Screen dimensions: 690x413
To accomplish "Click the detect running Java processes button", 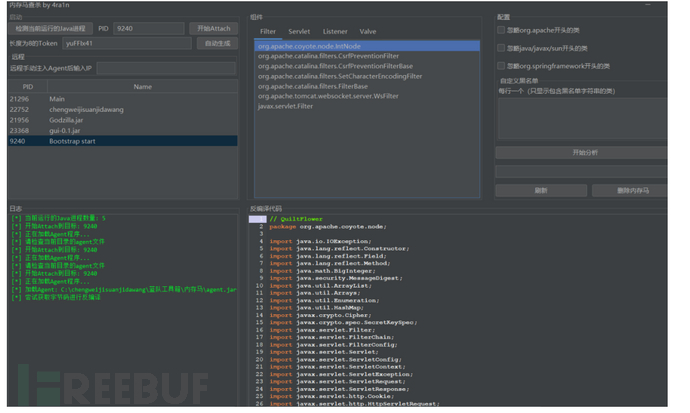I will [51, 29].
